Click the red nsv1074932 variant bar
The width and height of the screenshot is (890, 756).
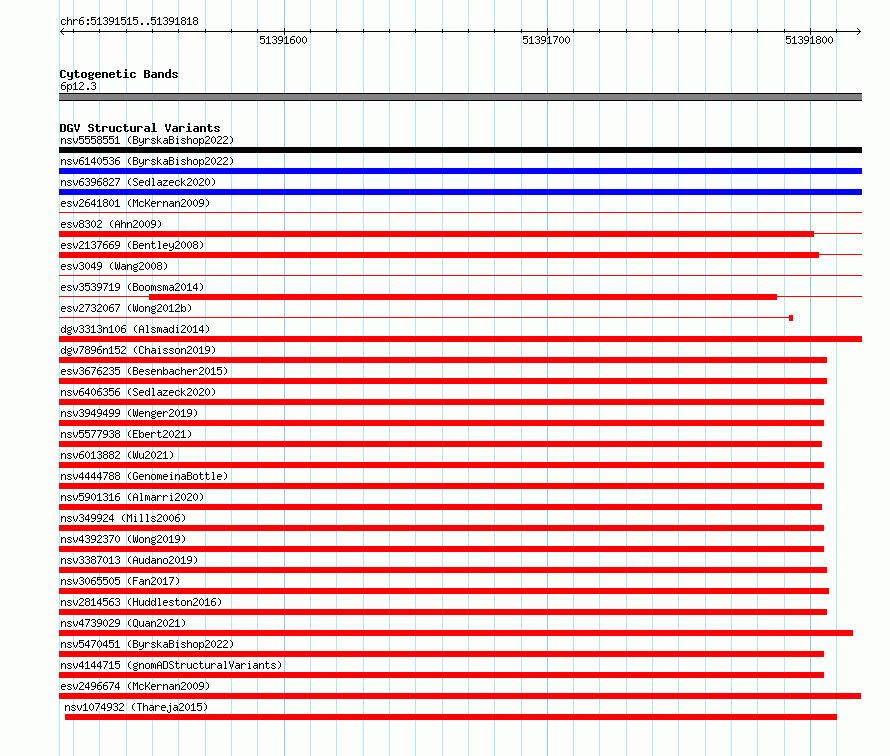point(451,717)
